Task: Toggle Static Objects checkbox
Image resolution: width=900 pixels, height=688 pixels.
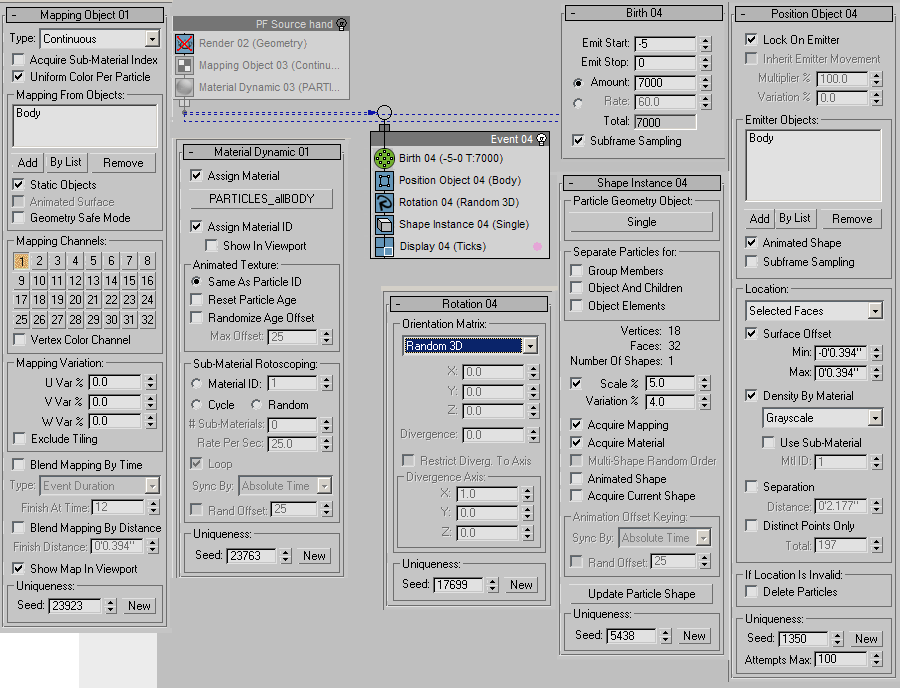Action: point(19,185)
